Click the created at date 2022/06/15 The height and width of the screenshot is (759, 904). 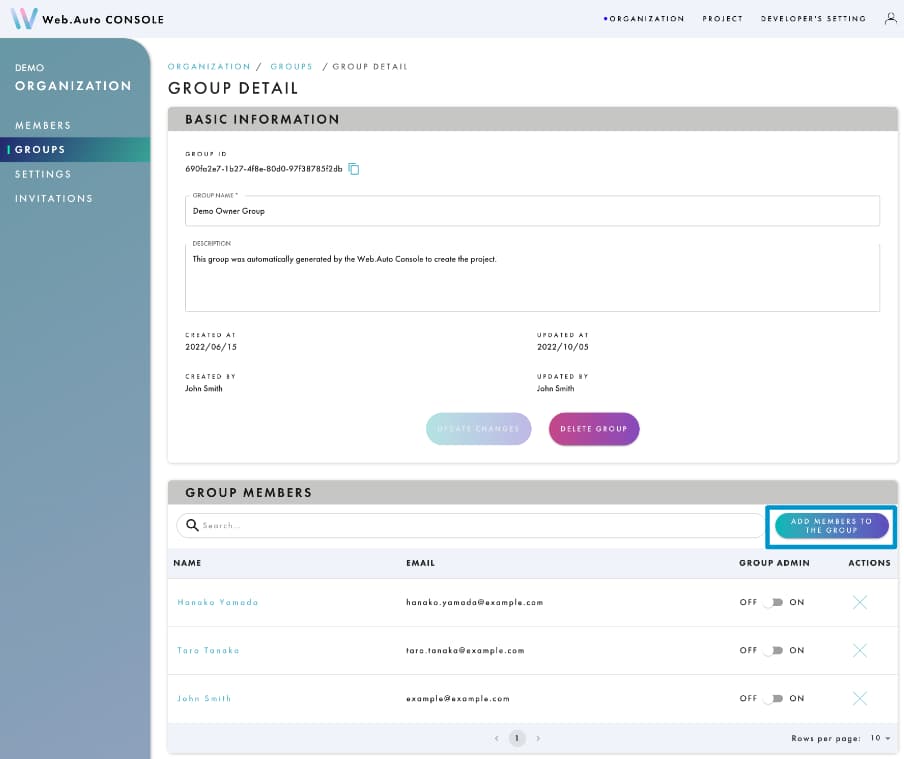210,347
